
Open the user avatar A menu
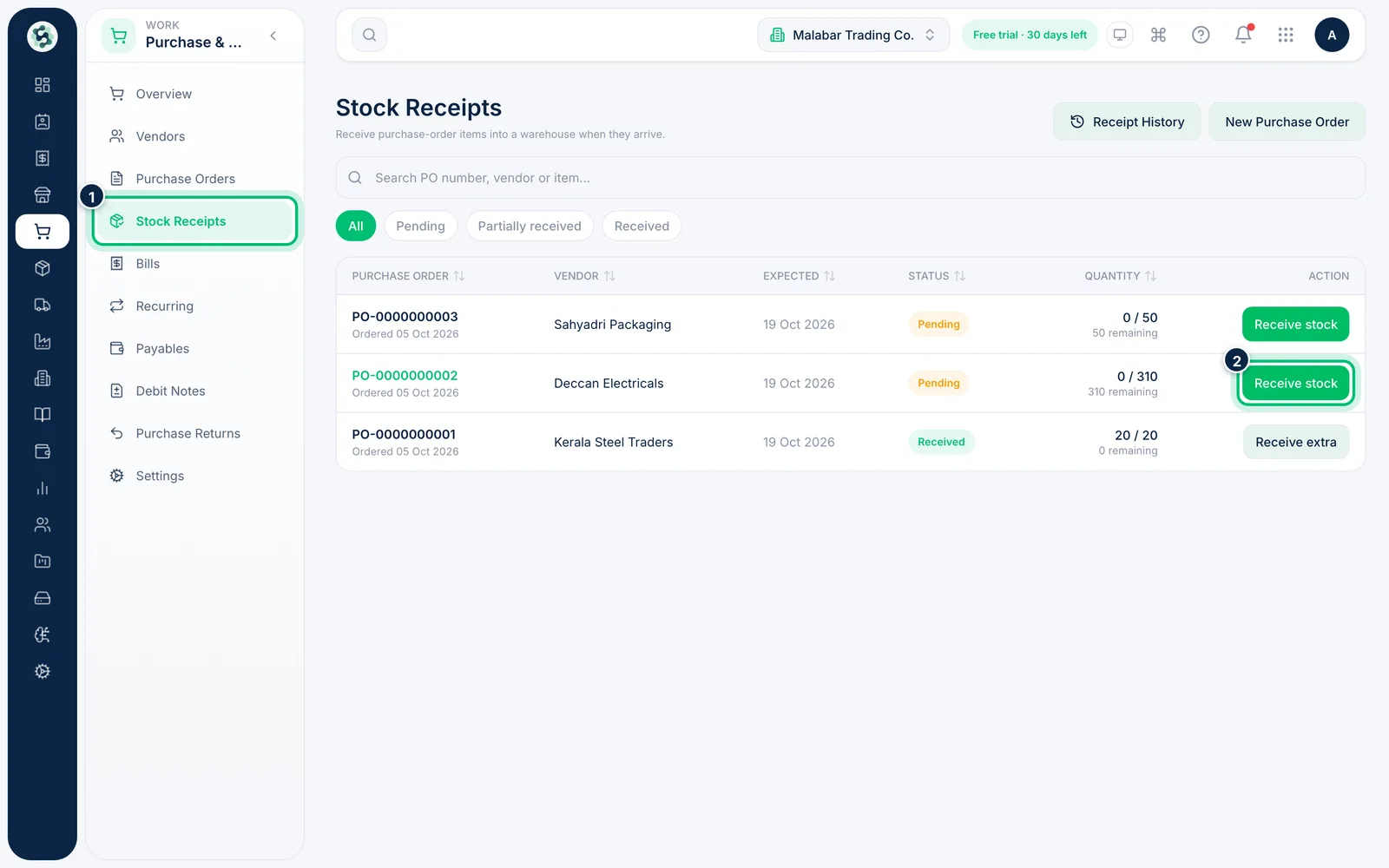[1332, 35]
